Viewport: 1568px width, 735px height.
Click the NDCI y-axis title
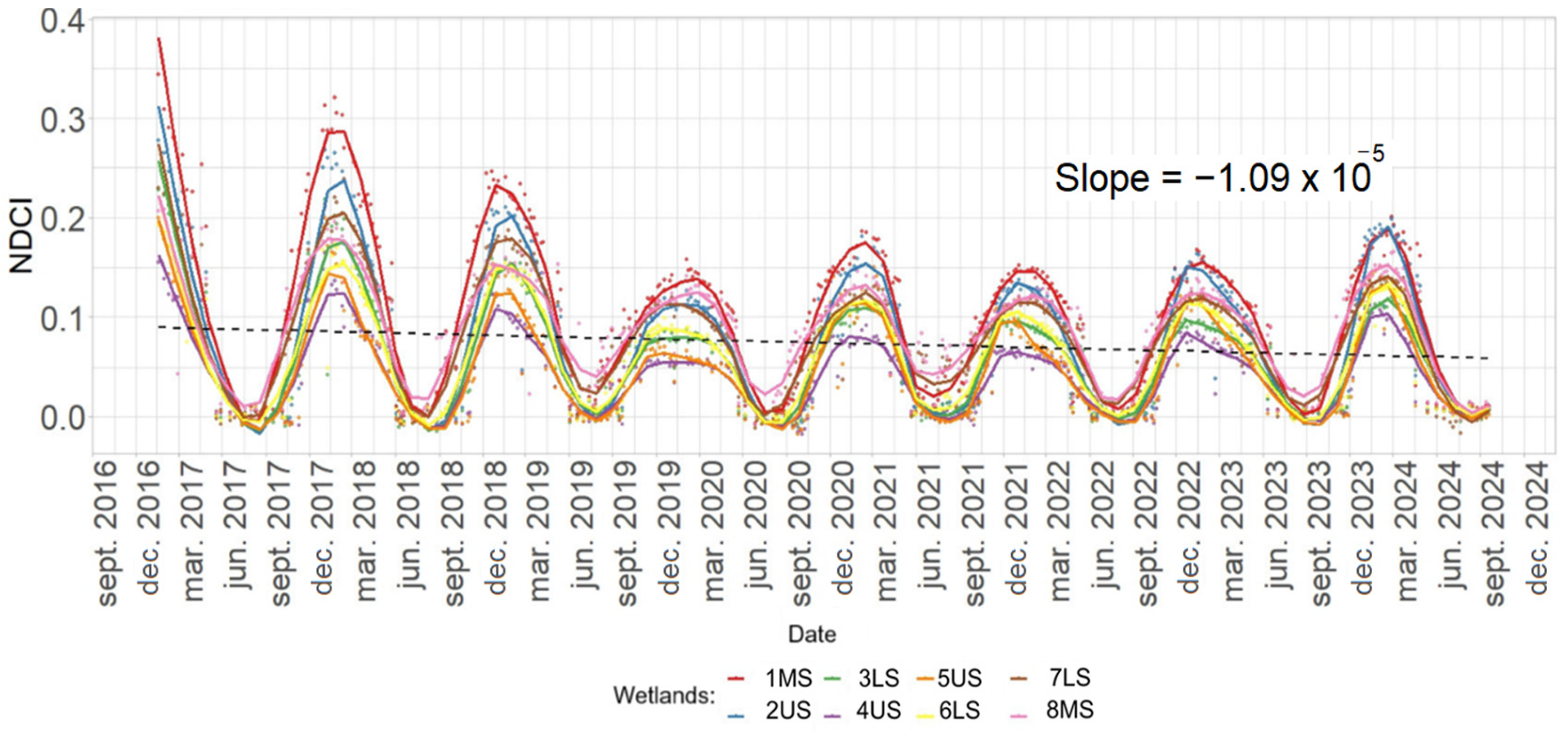pos(21,235)
